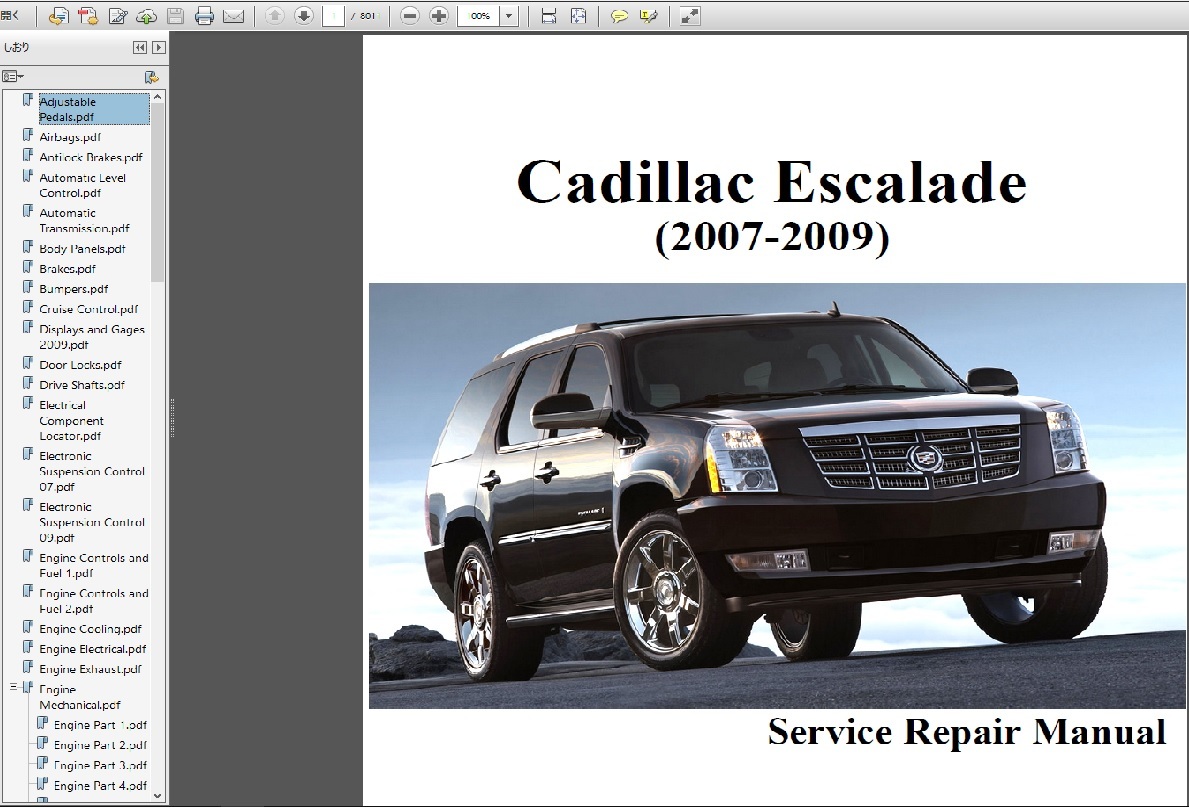Open the Engine Part 1.pdf bookmark

[x=100, y=725]
